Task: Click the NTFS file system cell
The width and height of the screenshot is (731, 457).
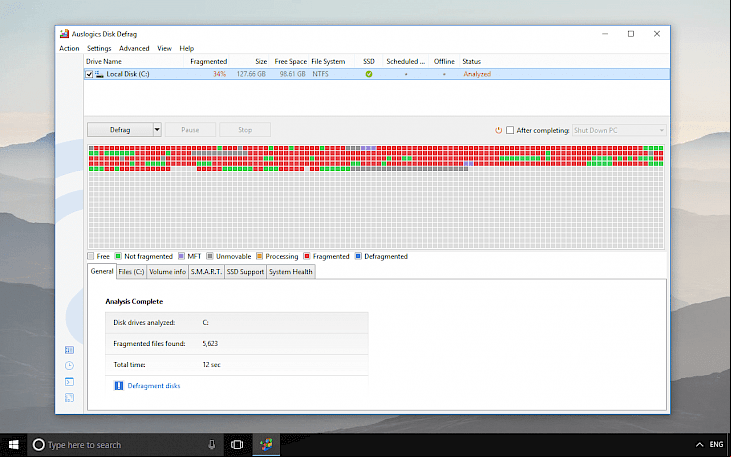Action: (x=320, y=74)
